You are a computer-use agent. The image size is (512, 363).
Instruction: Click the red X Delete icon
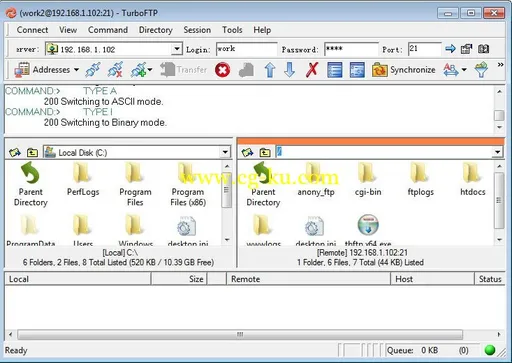pos(312,70)
